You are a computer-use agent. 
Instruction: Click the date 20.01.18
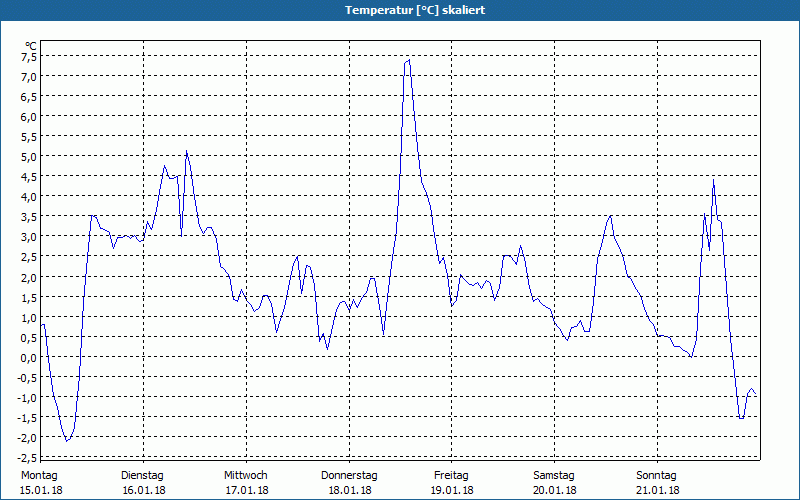(x=555, y=490)
